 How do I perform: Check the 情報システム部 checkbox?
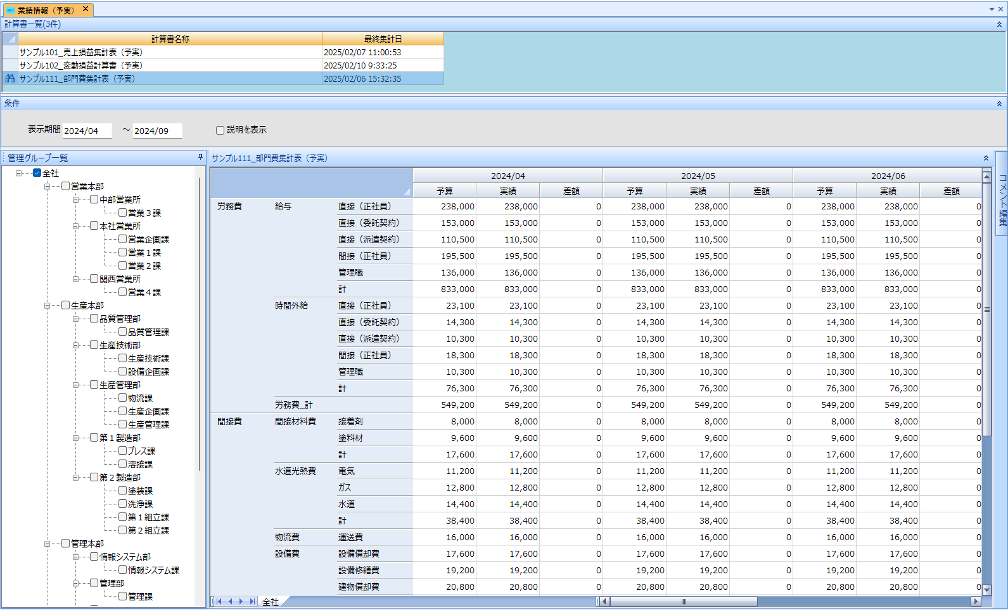pyautogui.click(x=94, y=557)
